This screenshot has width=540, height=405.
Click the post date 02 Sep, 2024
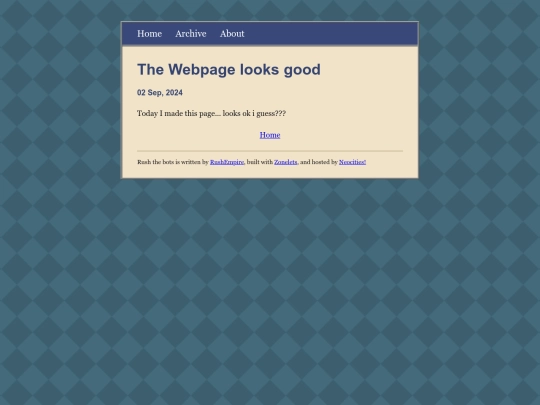tap(160, 93)
